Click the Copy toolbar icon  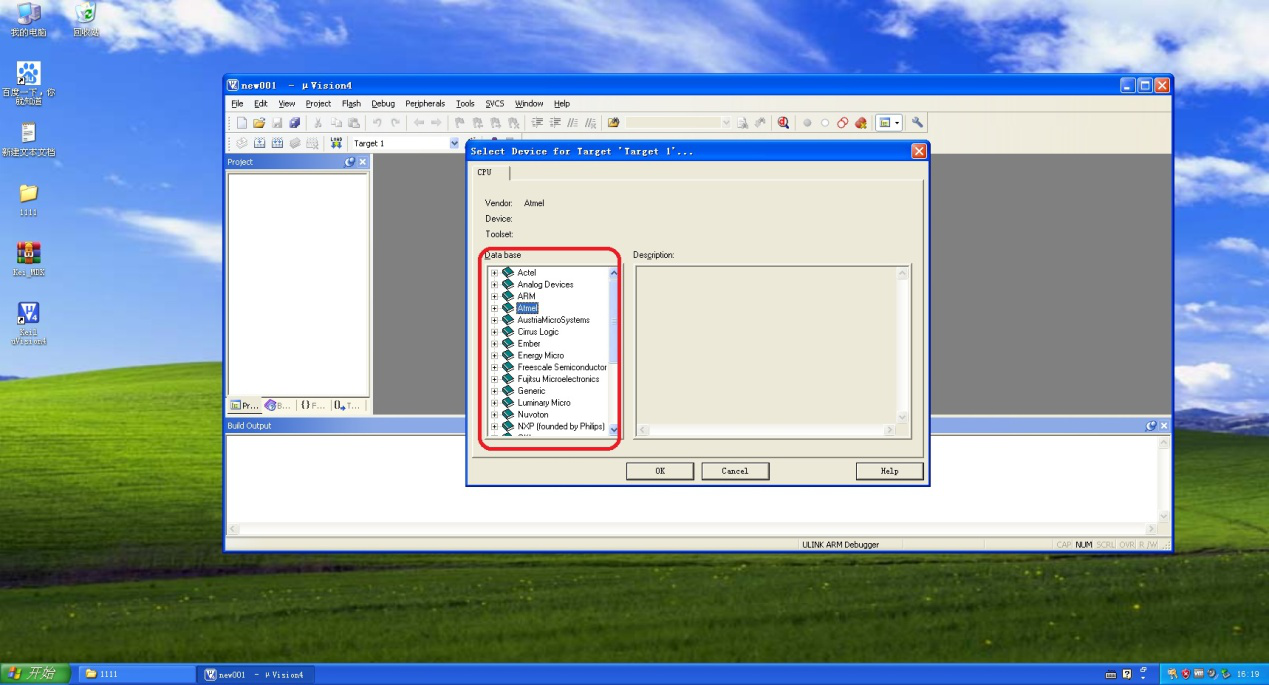[x=336, y=123]
